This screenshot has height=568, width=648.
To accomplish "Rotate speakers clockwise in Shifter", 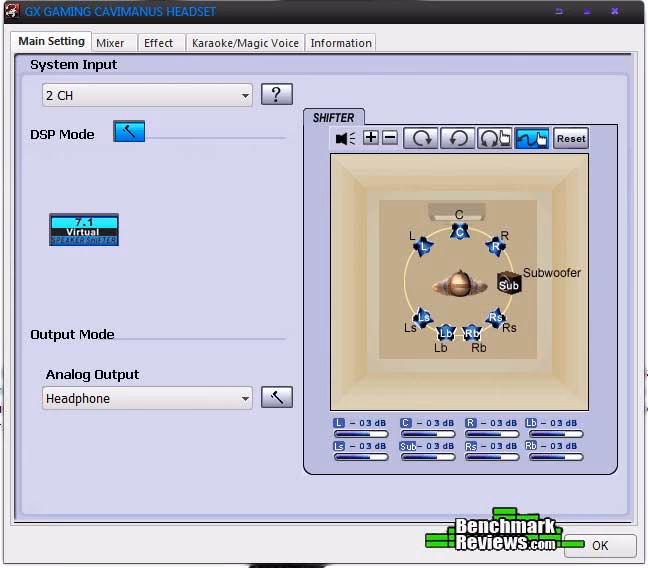I will [x=421, y=138].
